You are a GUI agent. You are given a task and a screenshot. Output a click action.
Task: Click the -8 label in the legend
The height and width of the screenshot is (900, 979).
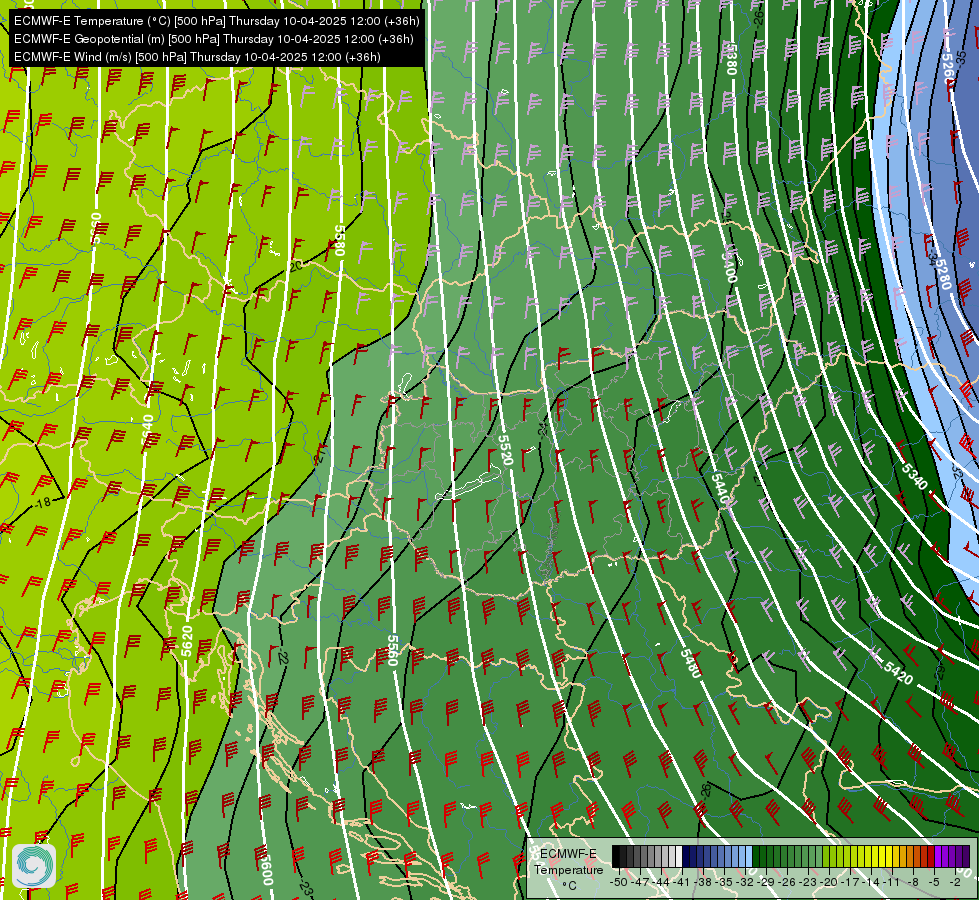click(913, 882)
